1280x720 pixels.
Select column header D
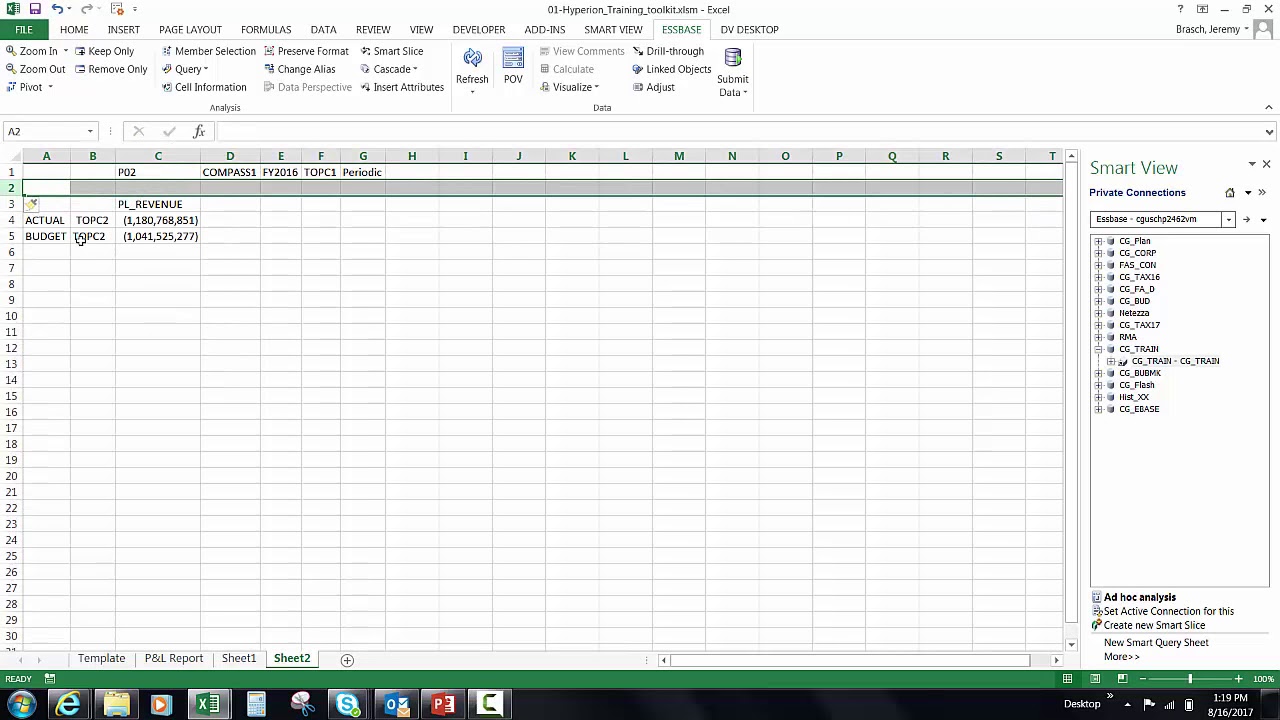click(229, 156)
